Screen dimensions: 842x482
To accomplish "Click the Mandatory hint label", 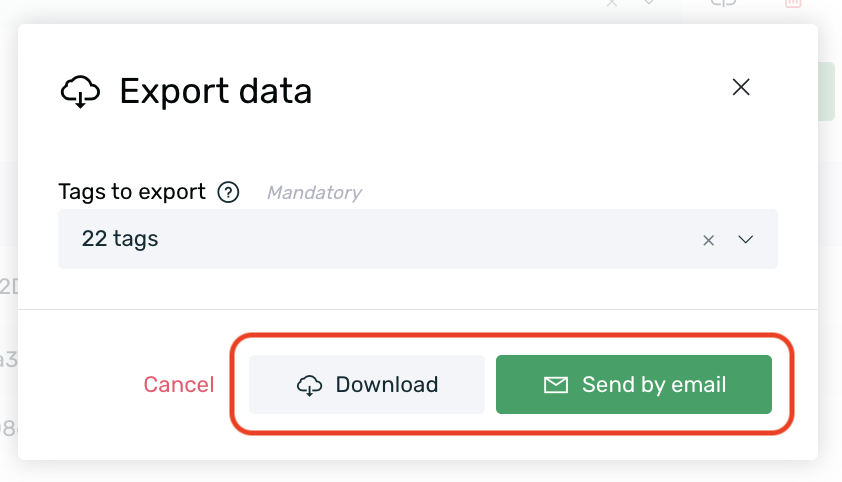I will (314, 192).
